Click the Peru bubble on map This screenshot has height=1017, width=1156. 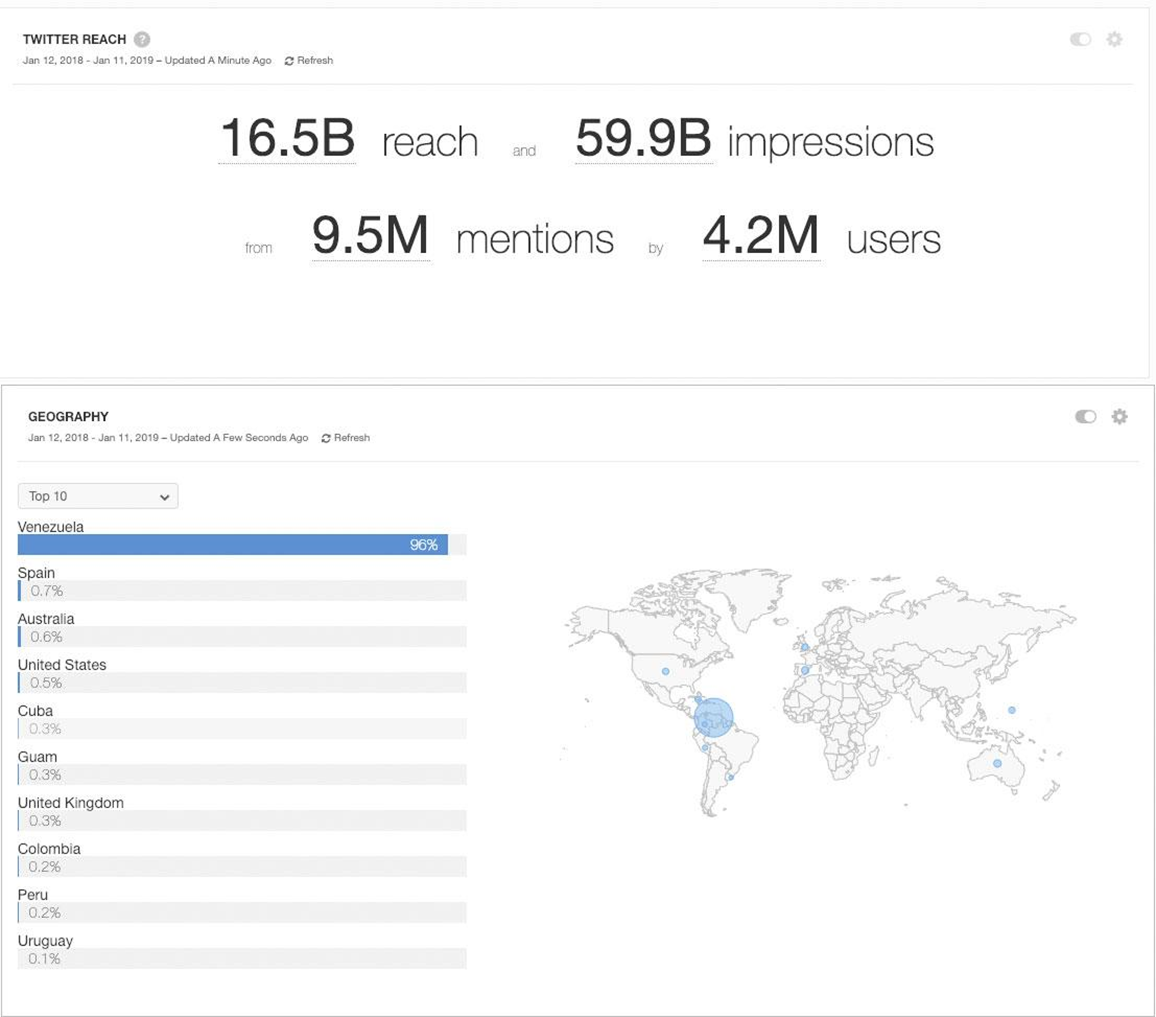click(705, 748)
